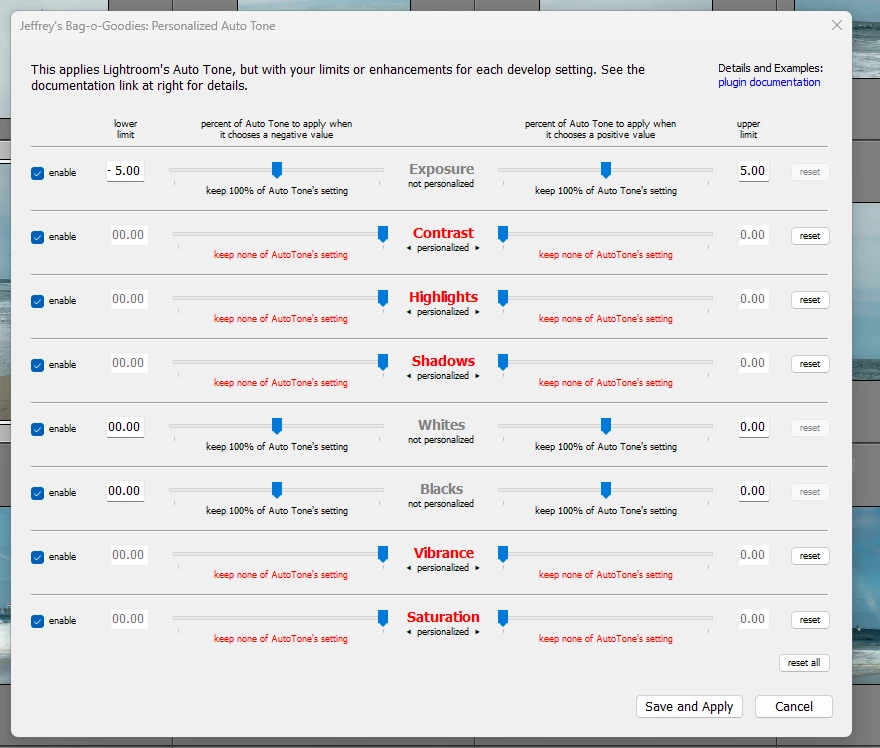Click left arrow beside Vibrance personalized
The height and width of the screenshot is (748, 880).
(x=409, y=568)
